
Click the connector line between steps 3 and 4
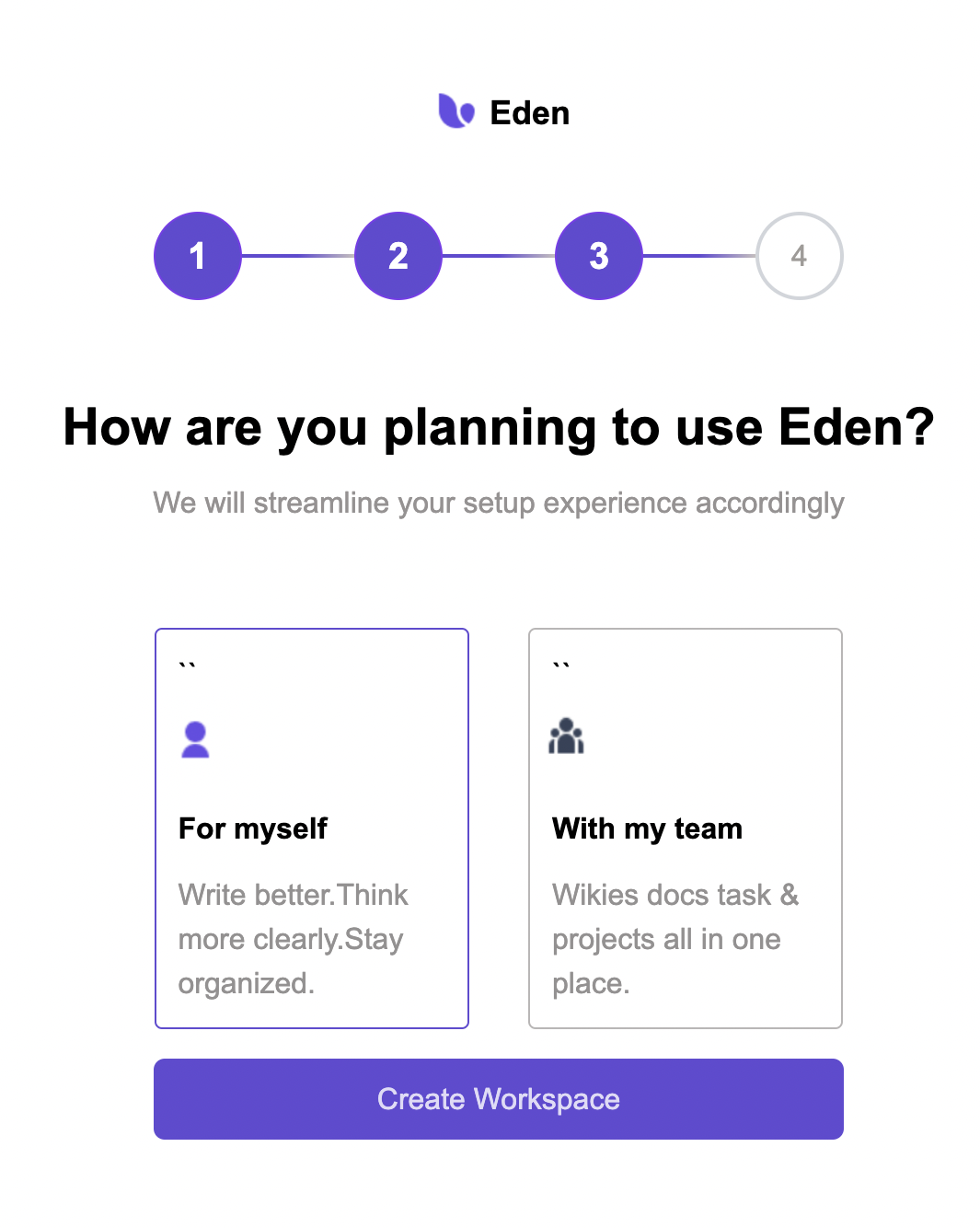coord(698,255)
